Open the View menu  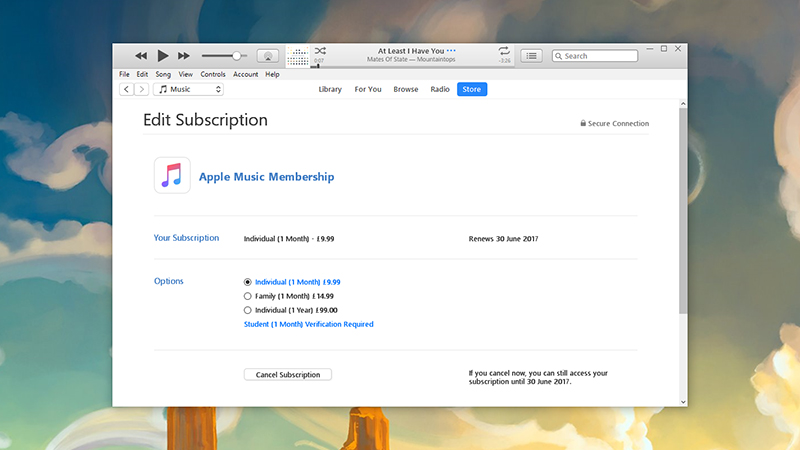tap(185, 74)
